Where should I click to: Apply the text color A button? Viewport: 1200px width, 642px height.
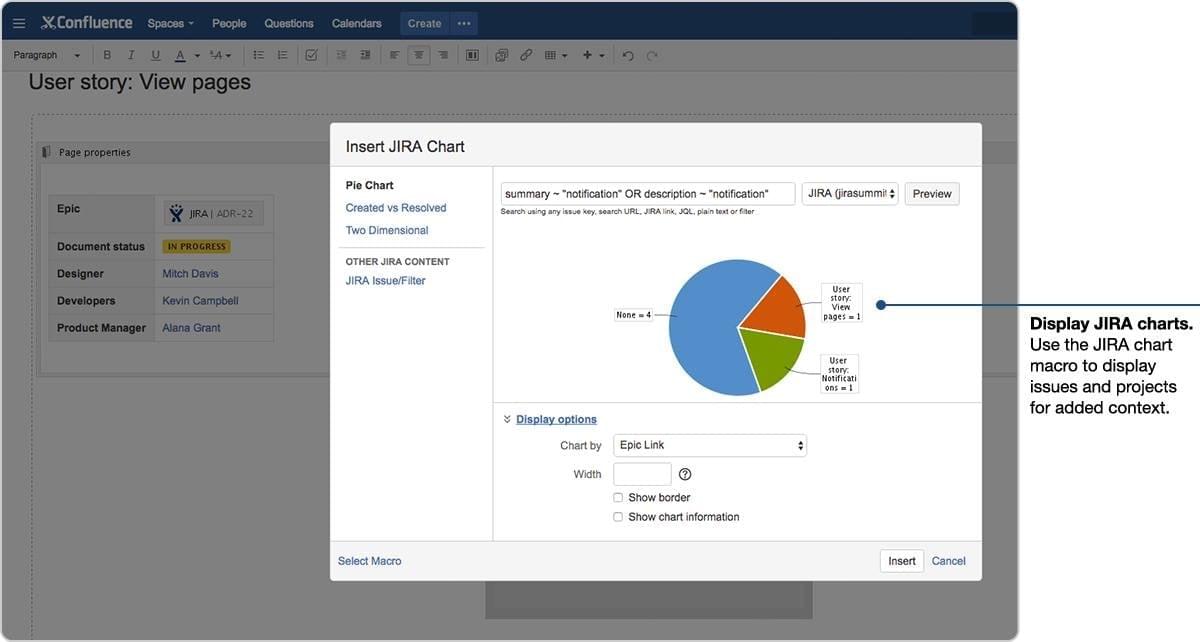coord(180,55)
